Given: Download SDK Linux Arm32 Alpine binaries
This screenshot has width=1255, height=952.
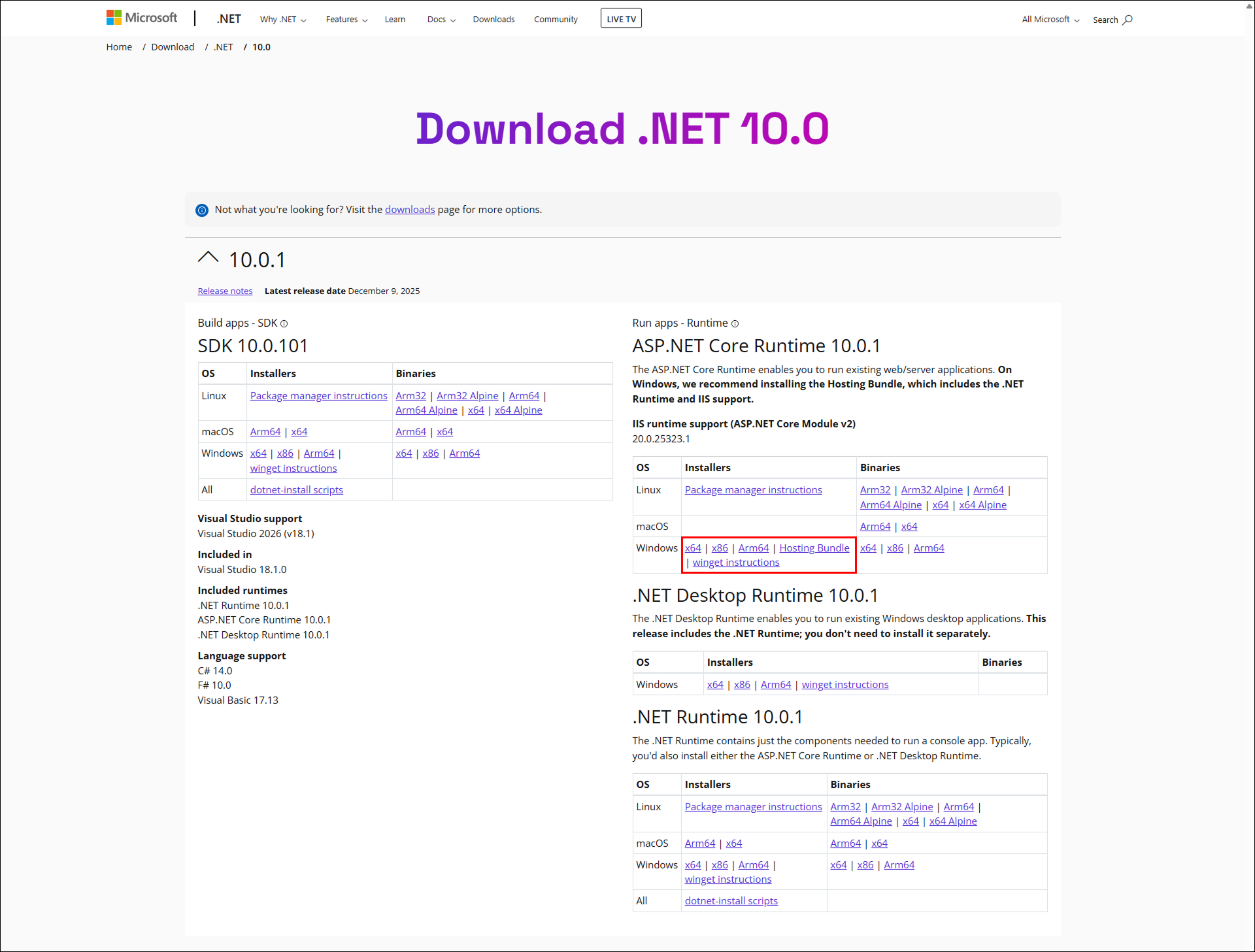Looking at the screenshot, I should point(467,396).
